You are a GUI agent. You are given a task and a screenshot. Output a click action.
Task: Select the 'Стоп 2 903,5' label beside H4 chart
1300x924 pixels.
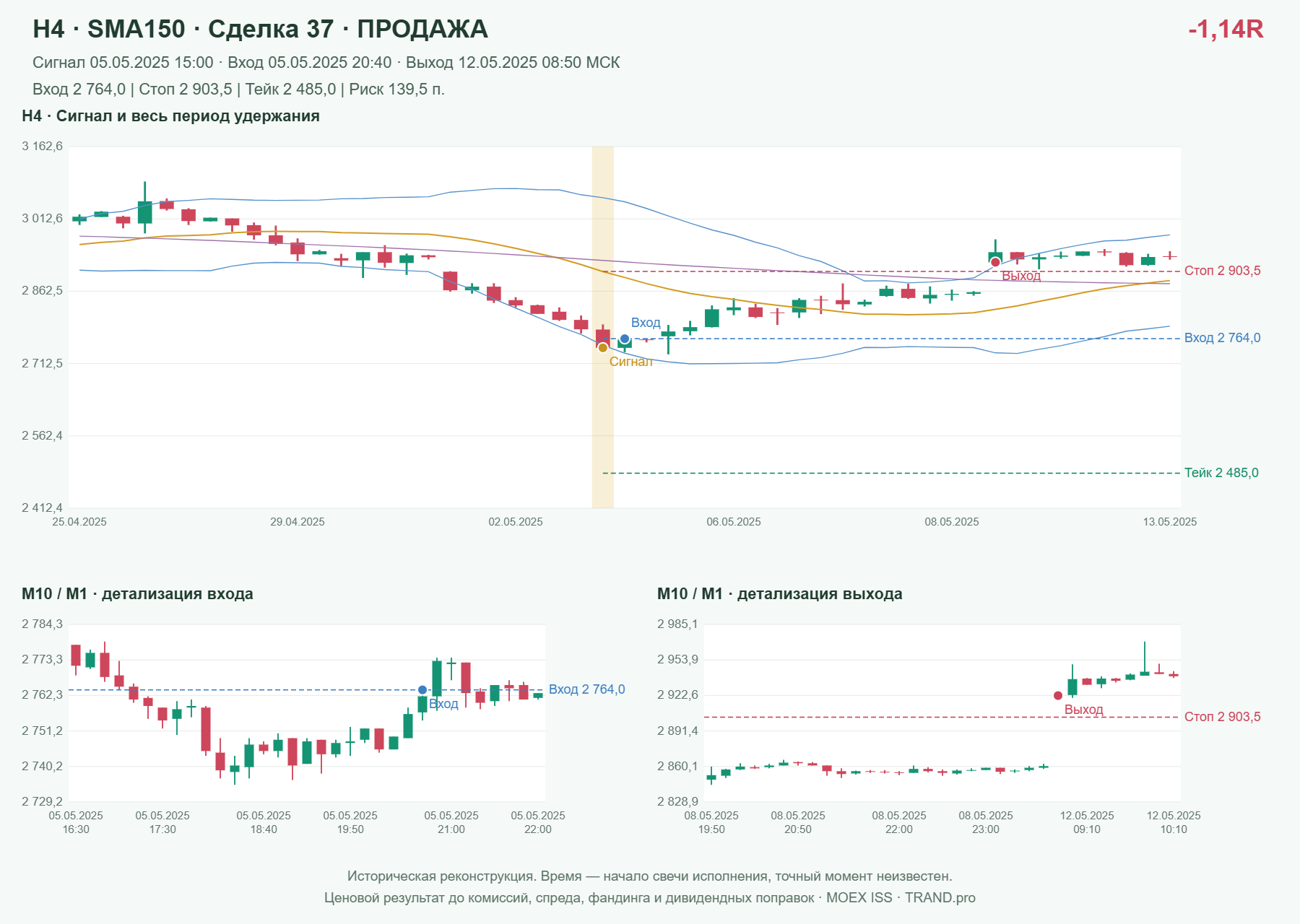pyautogui.click(x=1223, y=271)
